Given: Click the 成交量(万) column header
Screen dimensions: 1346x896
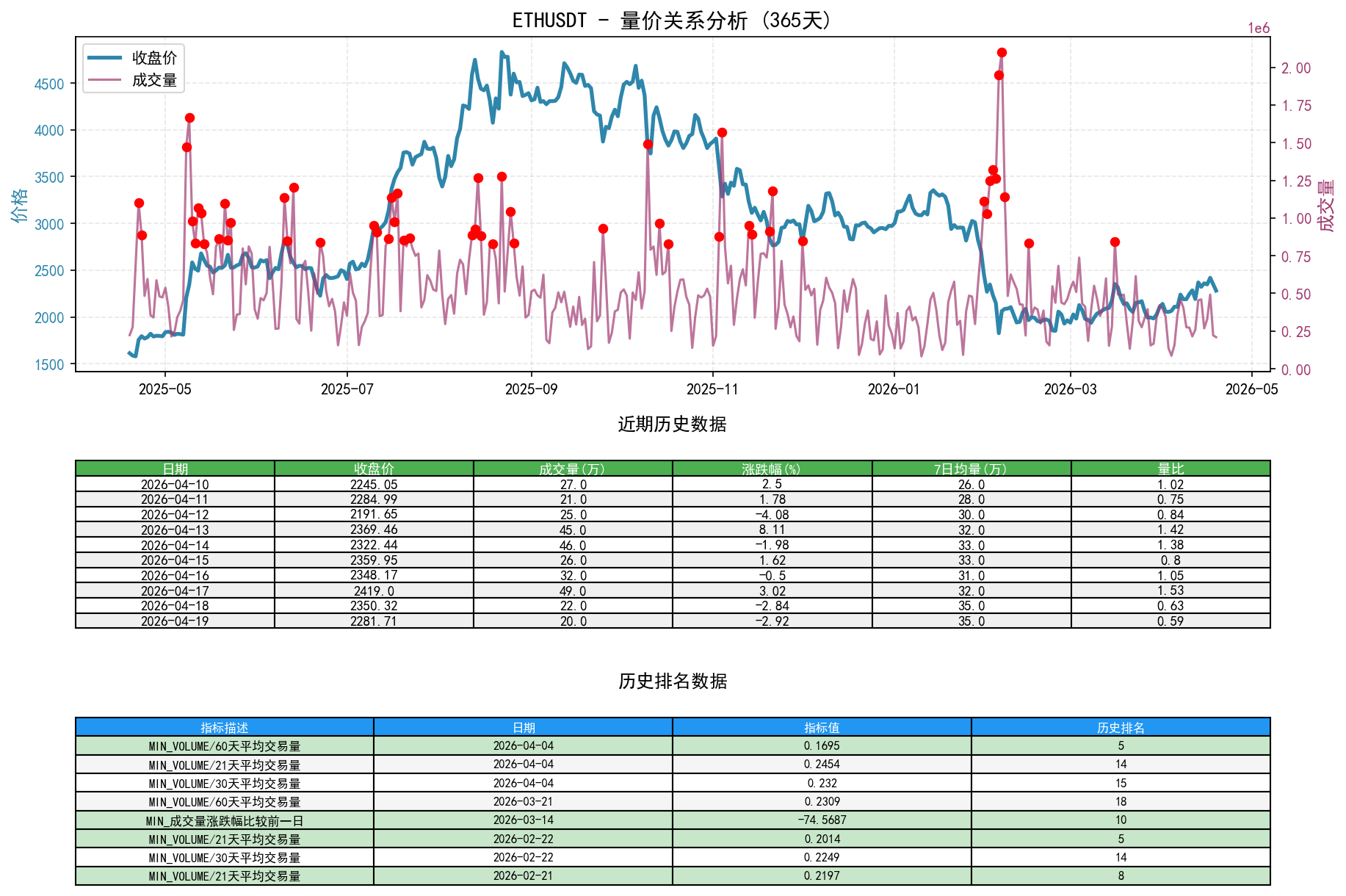Looking at the screenshot, I should pos(573,469).
